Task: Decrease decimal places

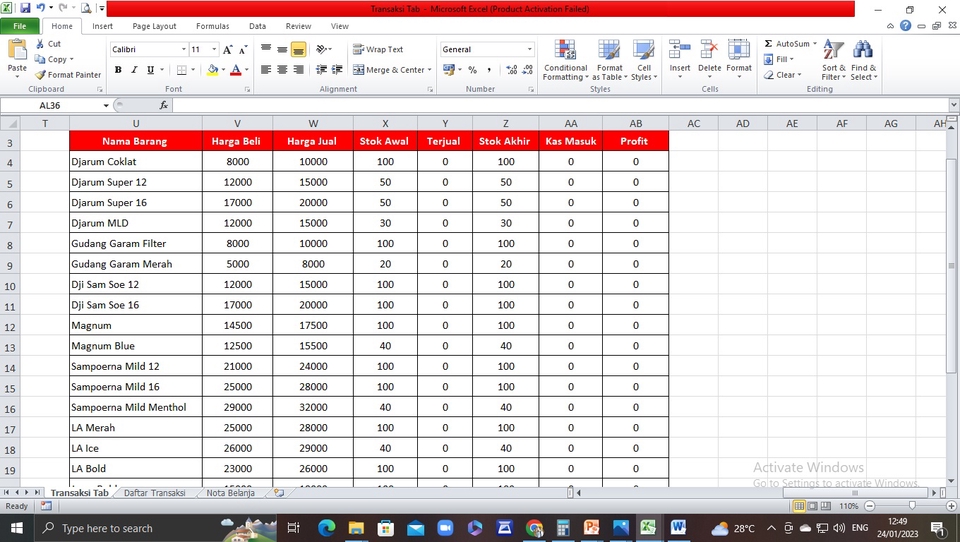Action: (x=528, y=70)
